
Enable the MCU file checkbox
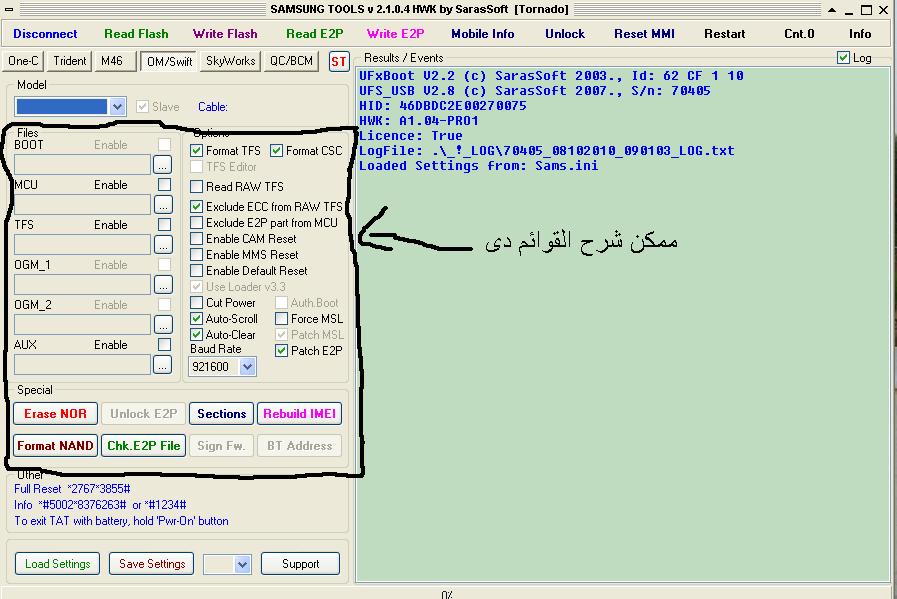[164, 185]
